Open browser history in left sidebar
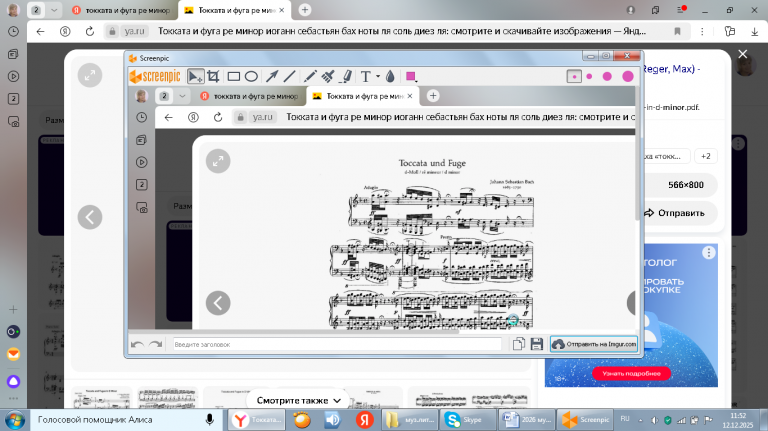The image size is (768, 431). [13, 31]
